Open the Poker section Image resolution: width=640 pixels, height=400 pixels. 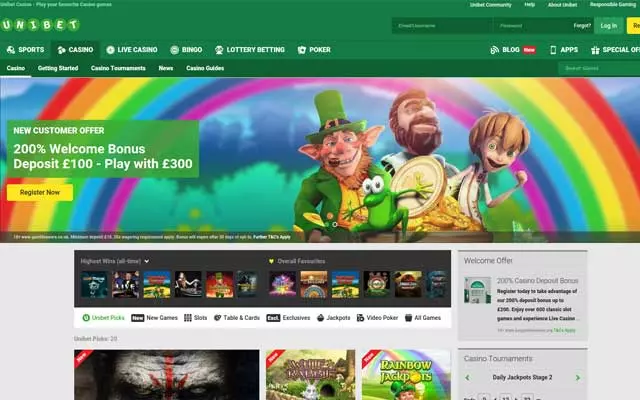point(314,49)
